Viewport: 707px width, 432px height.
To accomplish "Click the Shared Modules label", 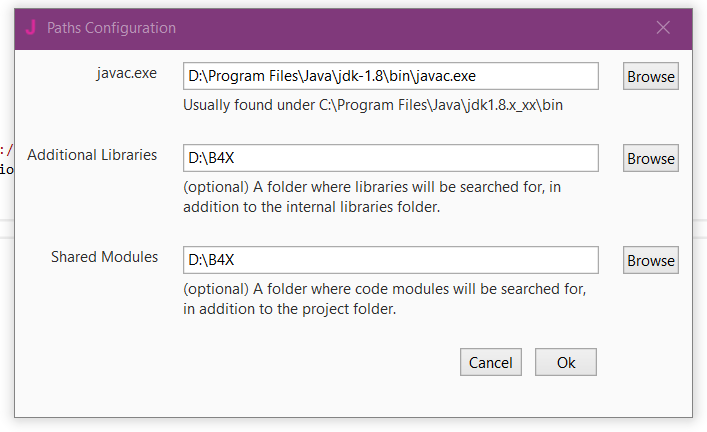I will (x=104, y=257).
